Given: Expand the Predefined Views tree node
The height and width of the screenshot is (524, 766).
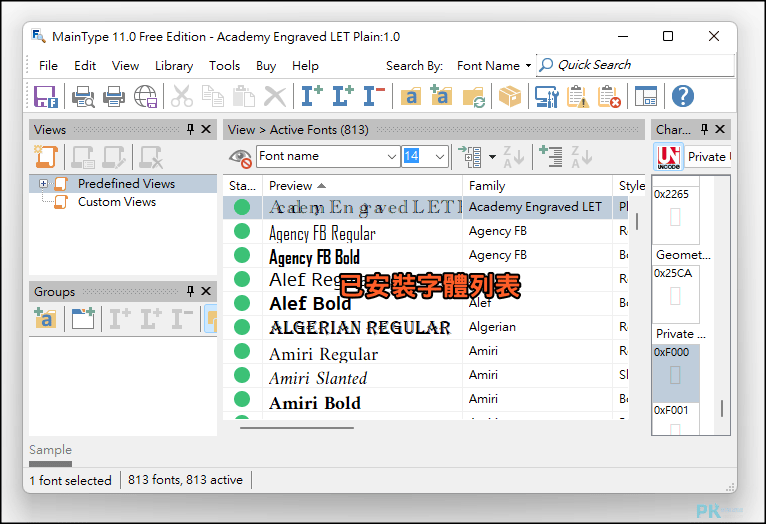Looking at the screenshot, I should 43,184.
